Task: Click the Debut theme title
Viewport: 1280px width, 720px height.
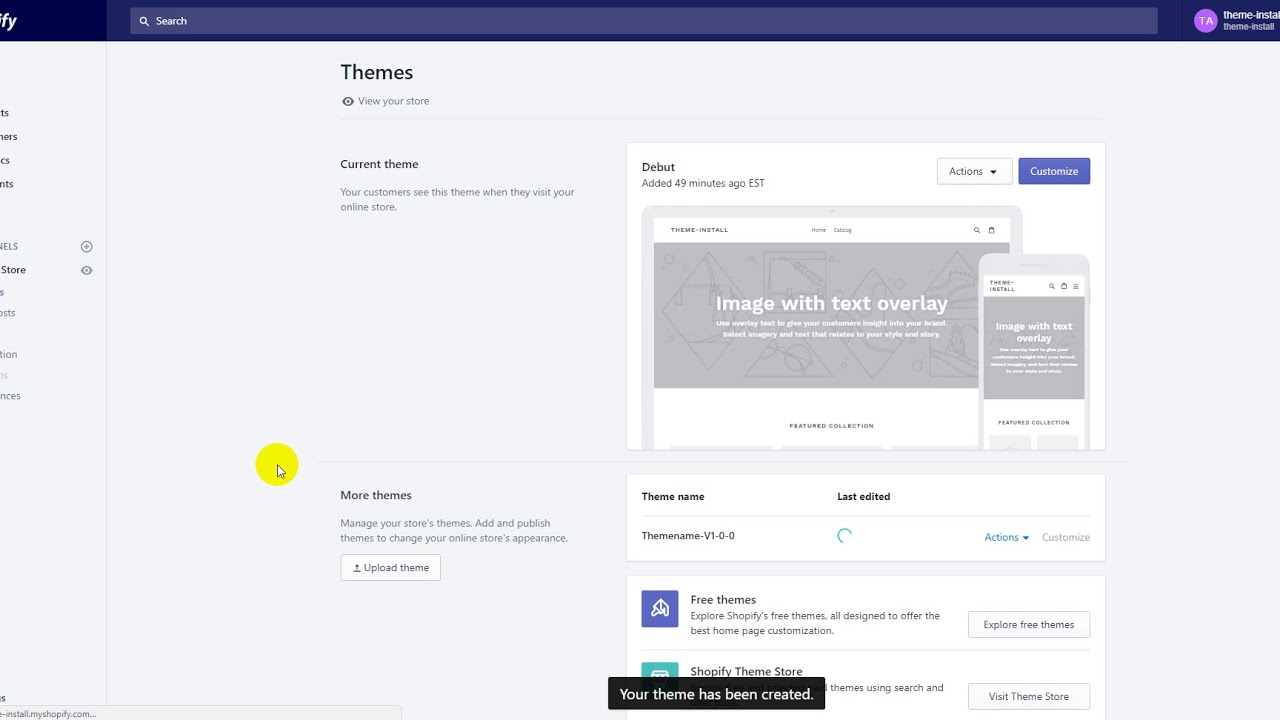Action: (x=658, y=167)
